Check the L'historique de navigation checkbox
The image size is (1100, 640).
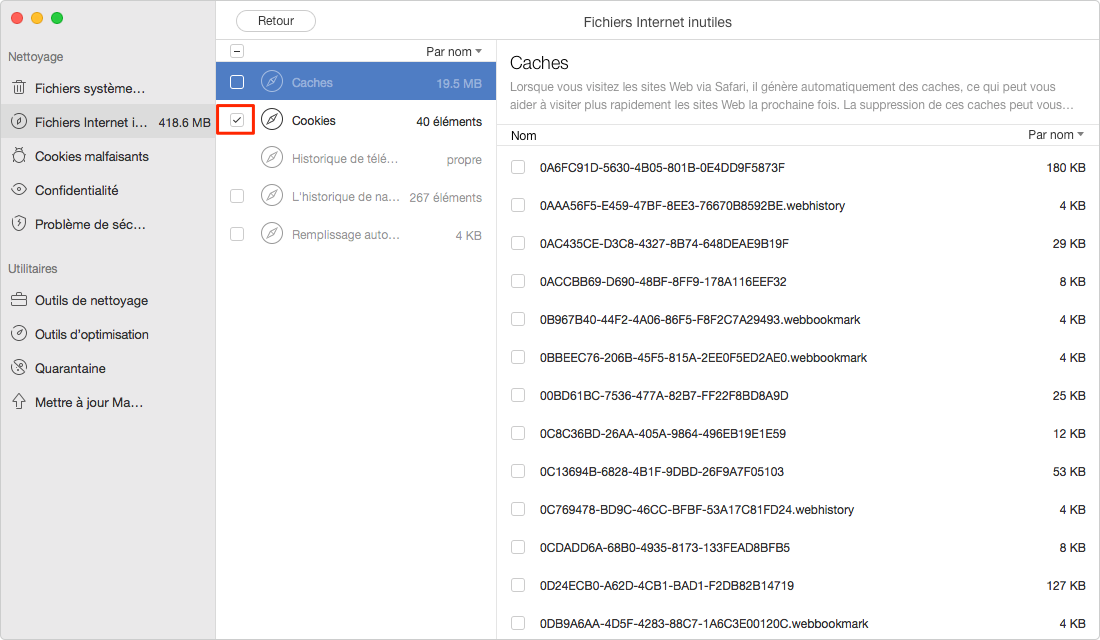pyautogui.click(x=237, y=196)
